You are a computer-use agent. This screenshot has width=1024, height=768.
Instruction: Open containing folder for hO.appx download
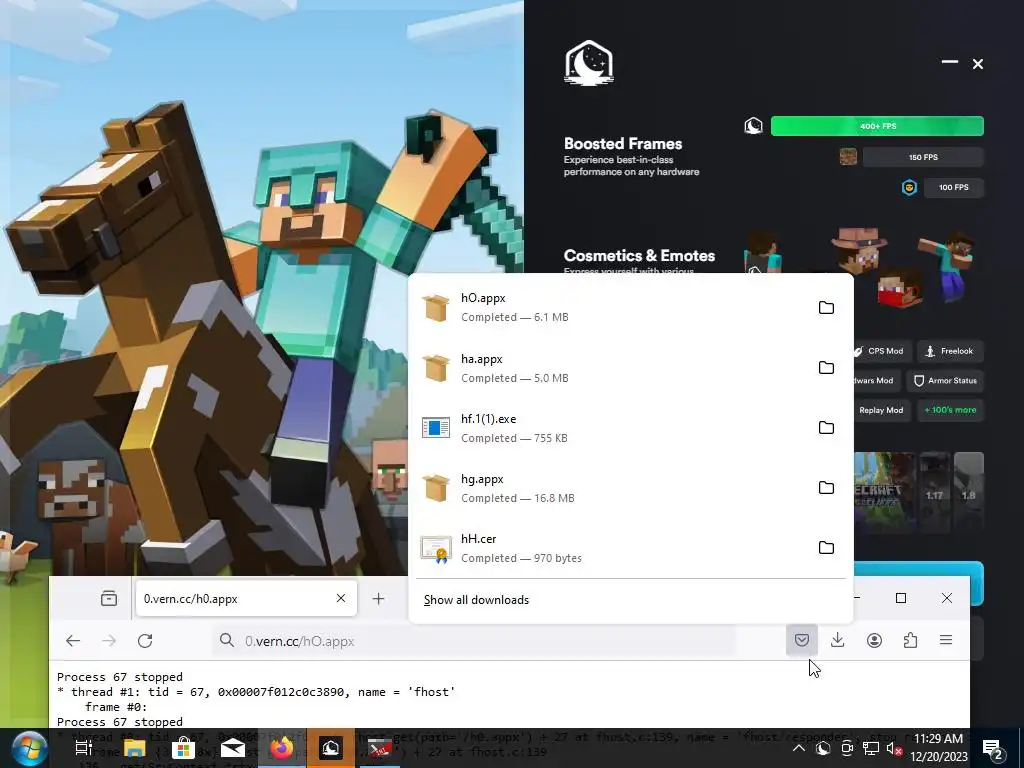[x=826, y=308]
